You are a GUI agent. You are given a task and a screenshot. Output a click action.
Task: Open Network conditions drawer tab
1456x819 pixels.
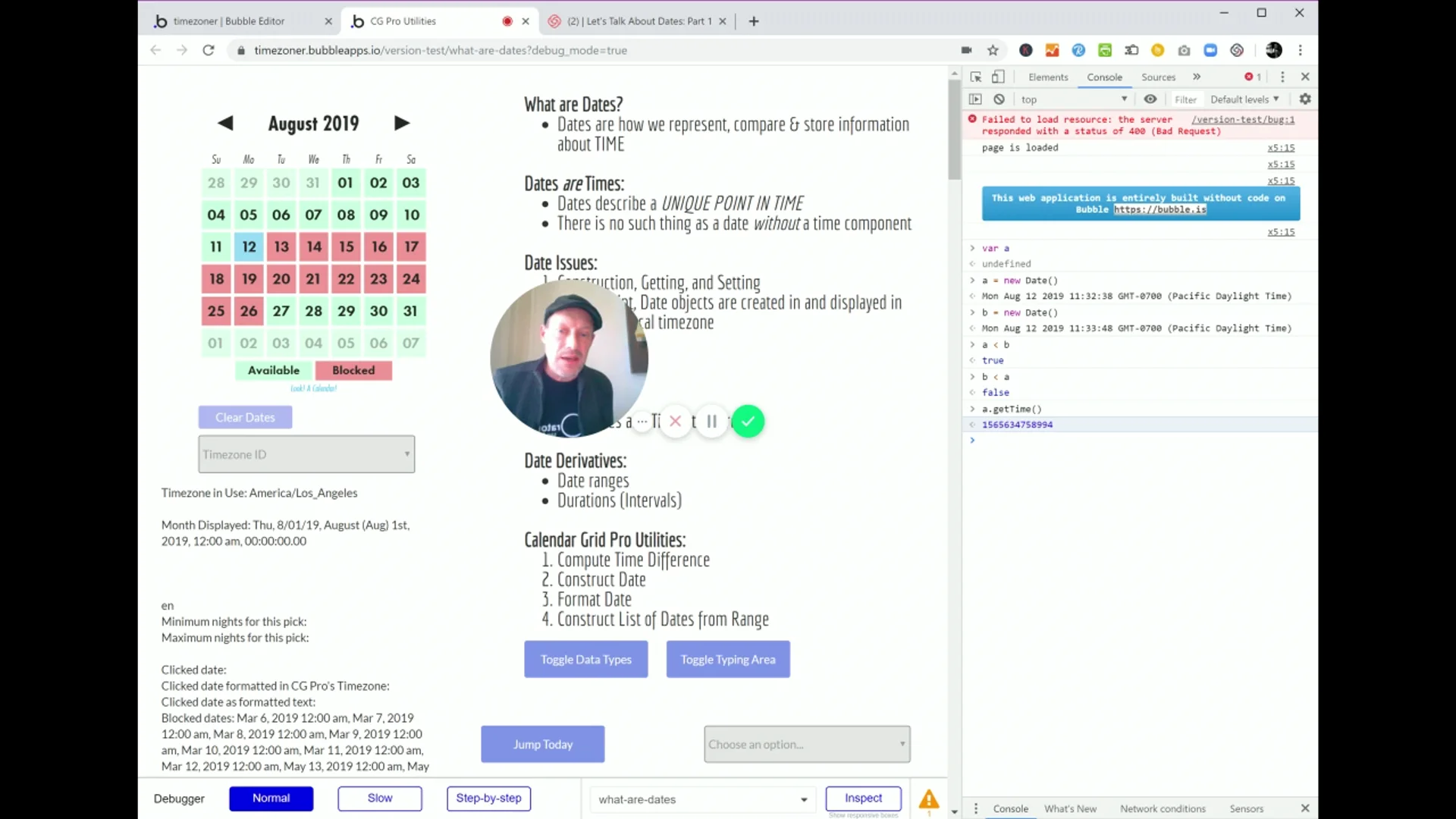pyautogui.click(x=1163, y=808)
